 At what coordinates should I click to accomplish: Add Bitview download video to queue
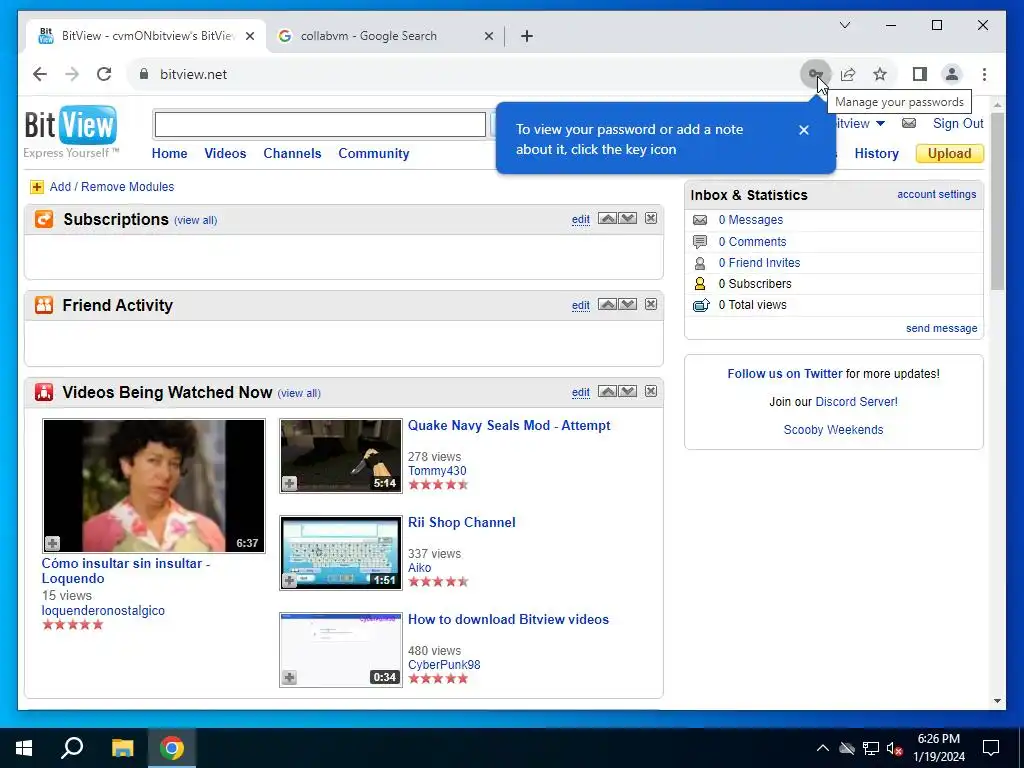[x=289, y=677]
